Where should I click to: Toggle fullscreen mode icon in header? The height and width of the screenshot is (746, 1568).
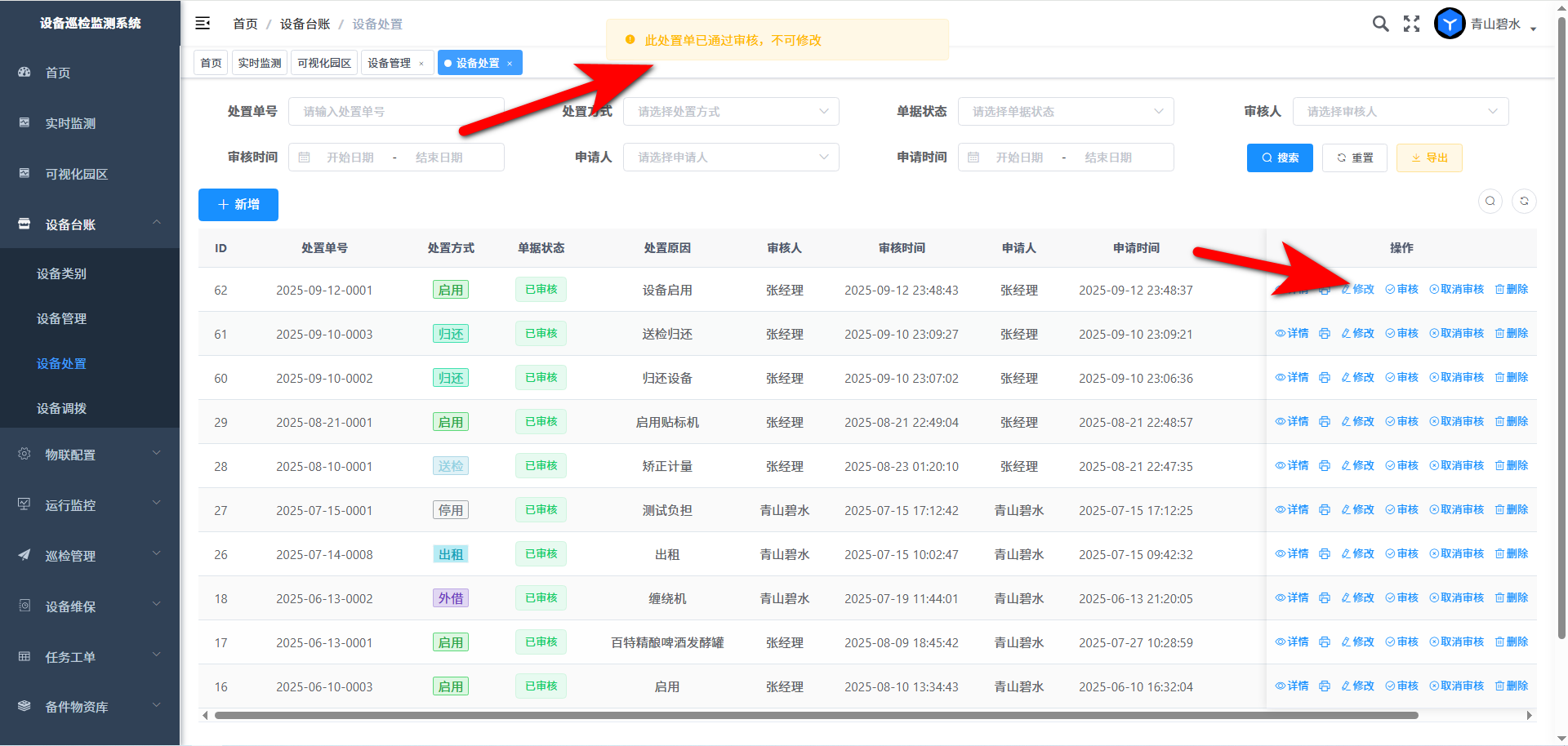coord(1411,24)
